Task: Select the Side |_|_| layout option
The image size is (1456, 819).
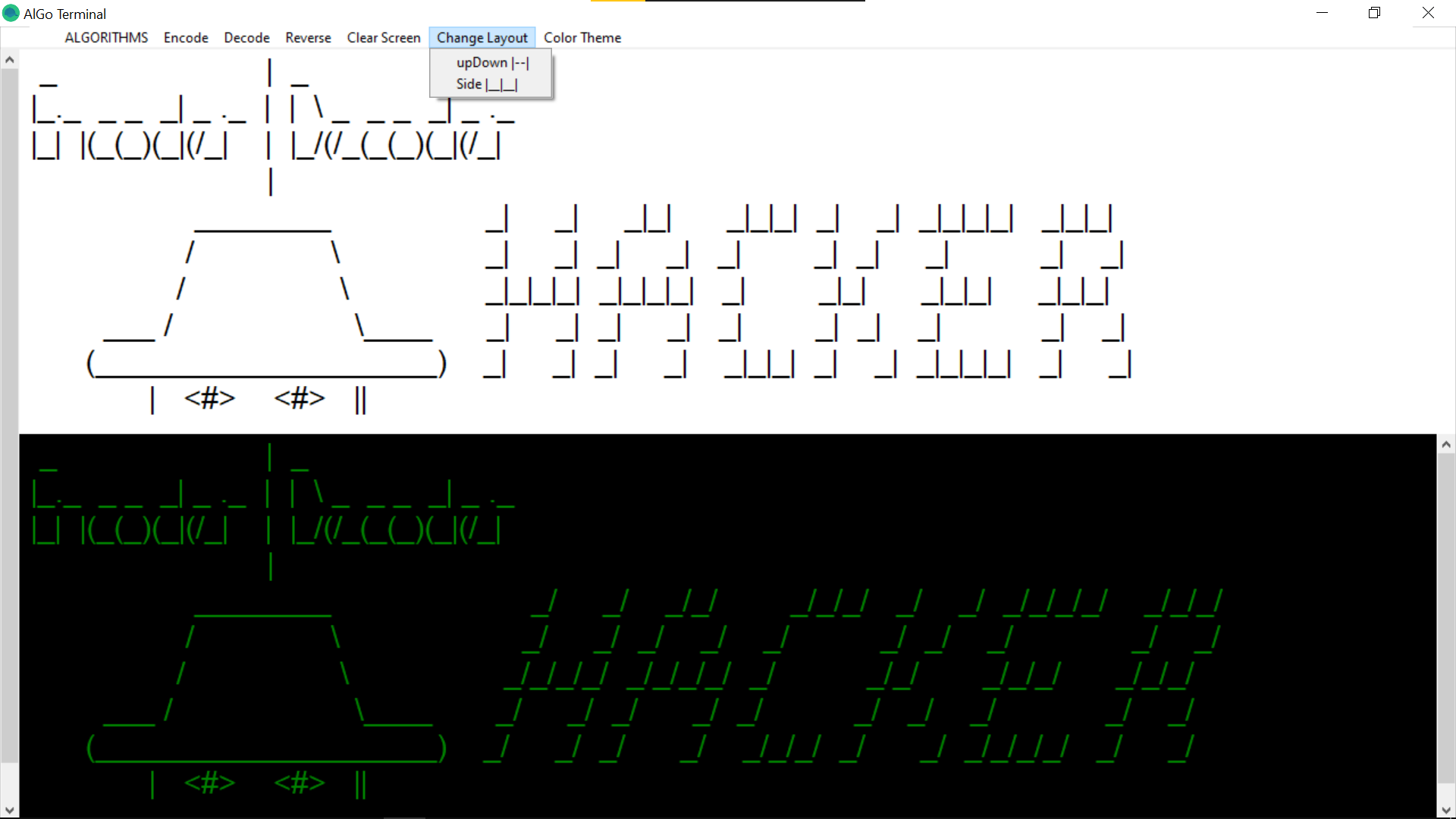Action: point(486,84)
